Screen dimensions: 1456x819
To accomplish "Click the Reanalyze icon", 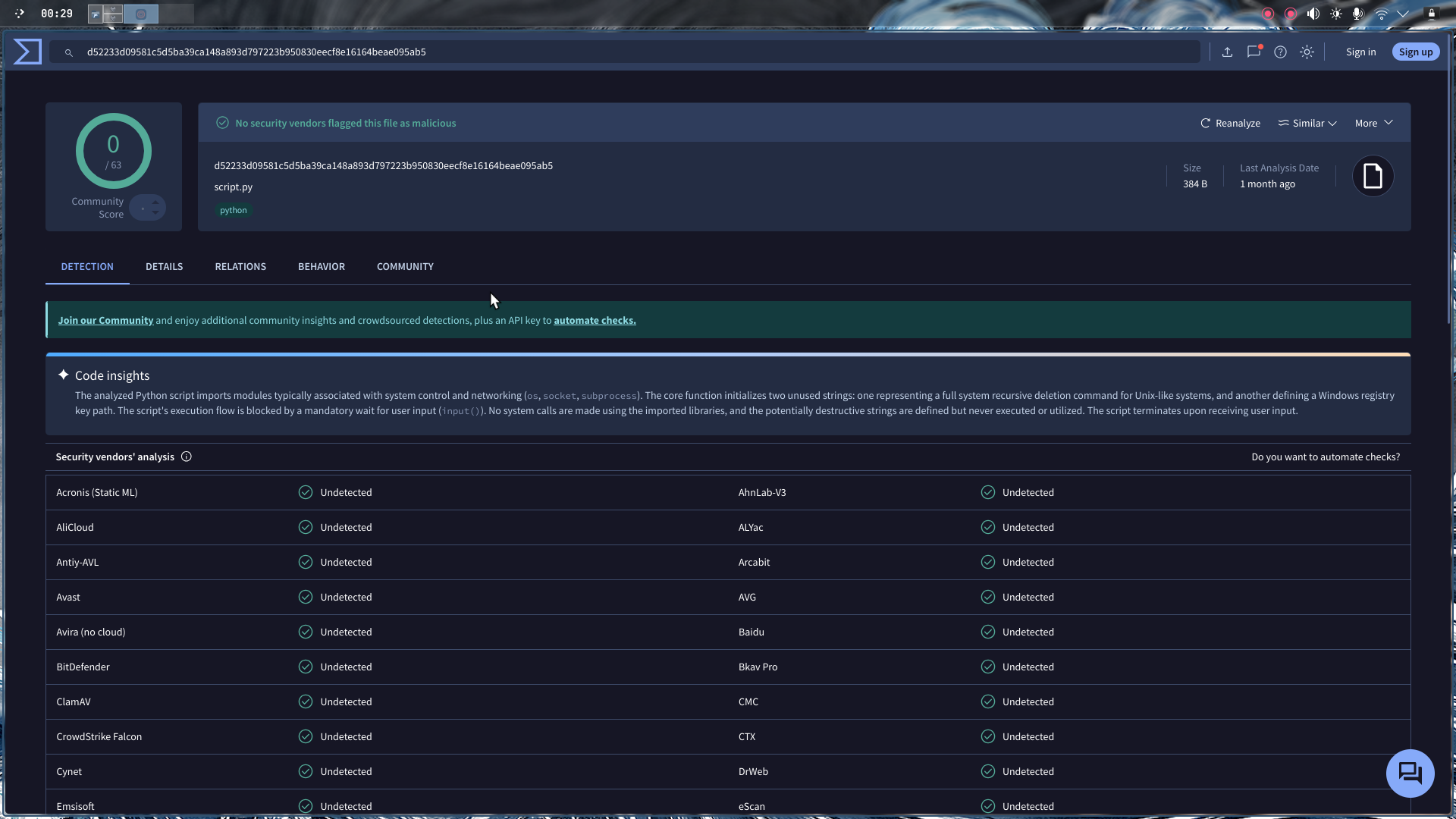I will coord(1205,123).
